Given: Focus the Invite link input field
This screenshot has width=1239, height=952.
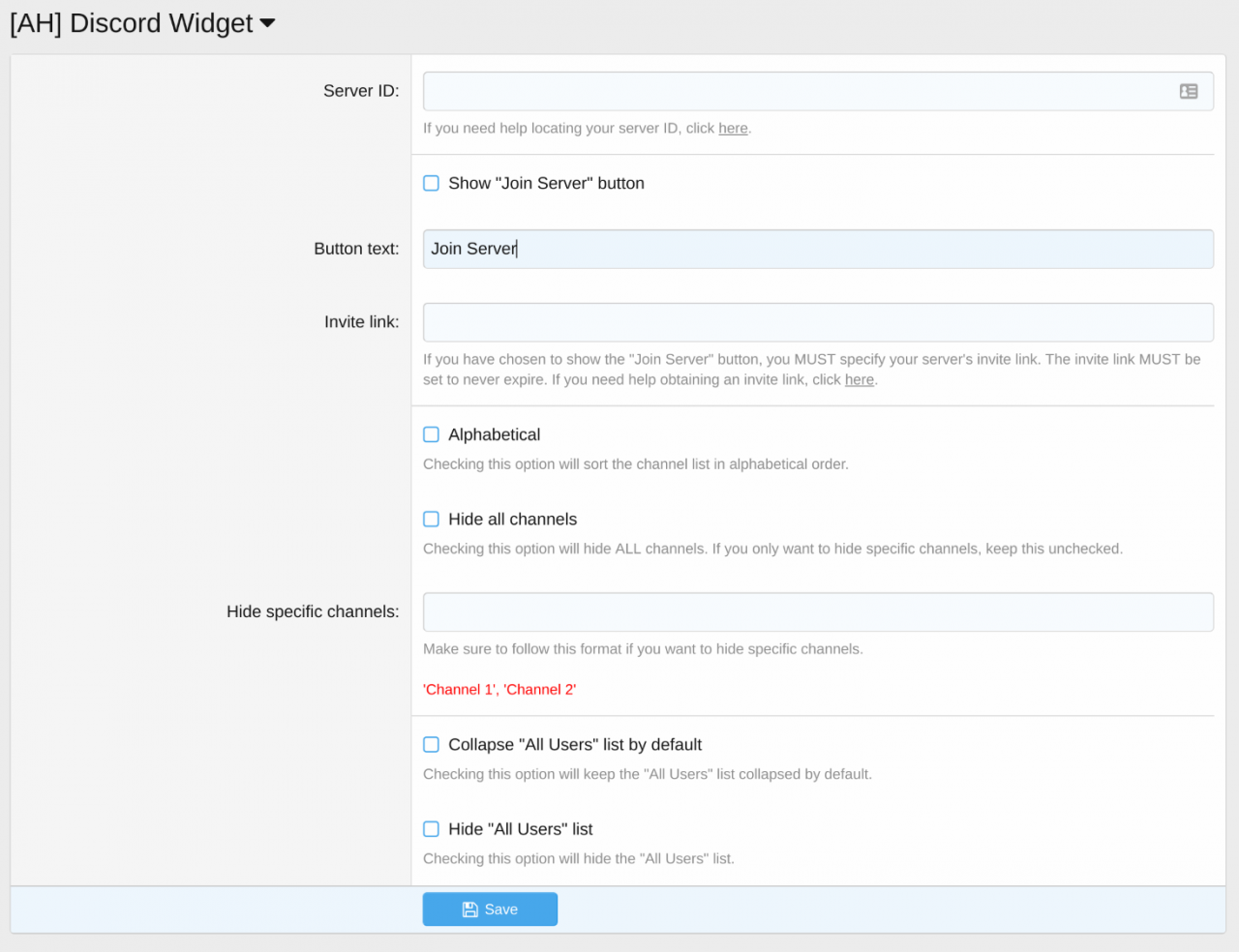Looking at the screenshot, I should click(x=818, y=322).
